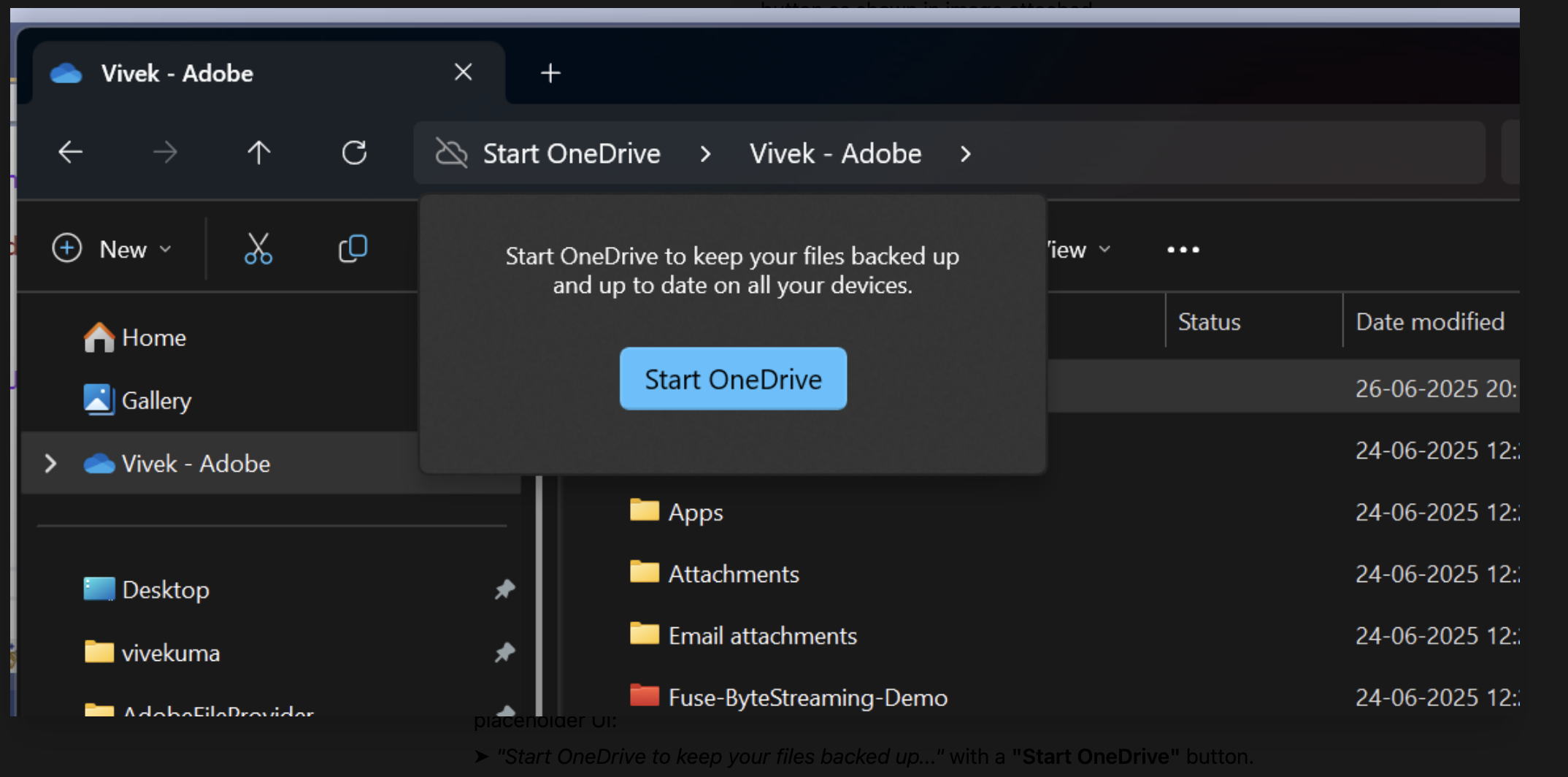The width and height of the screenshot is (1568, 777).
Task: Select the Vivek - Adobe window tab
Action: click(x=269, y=72)
